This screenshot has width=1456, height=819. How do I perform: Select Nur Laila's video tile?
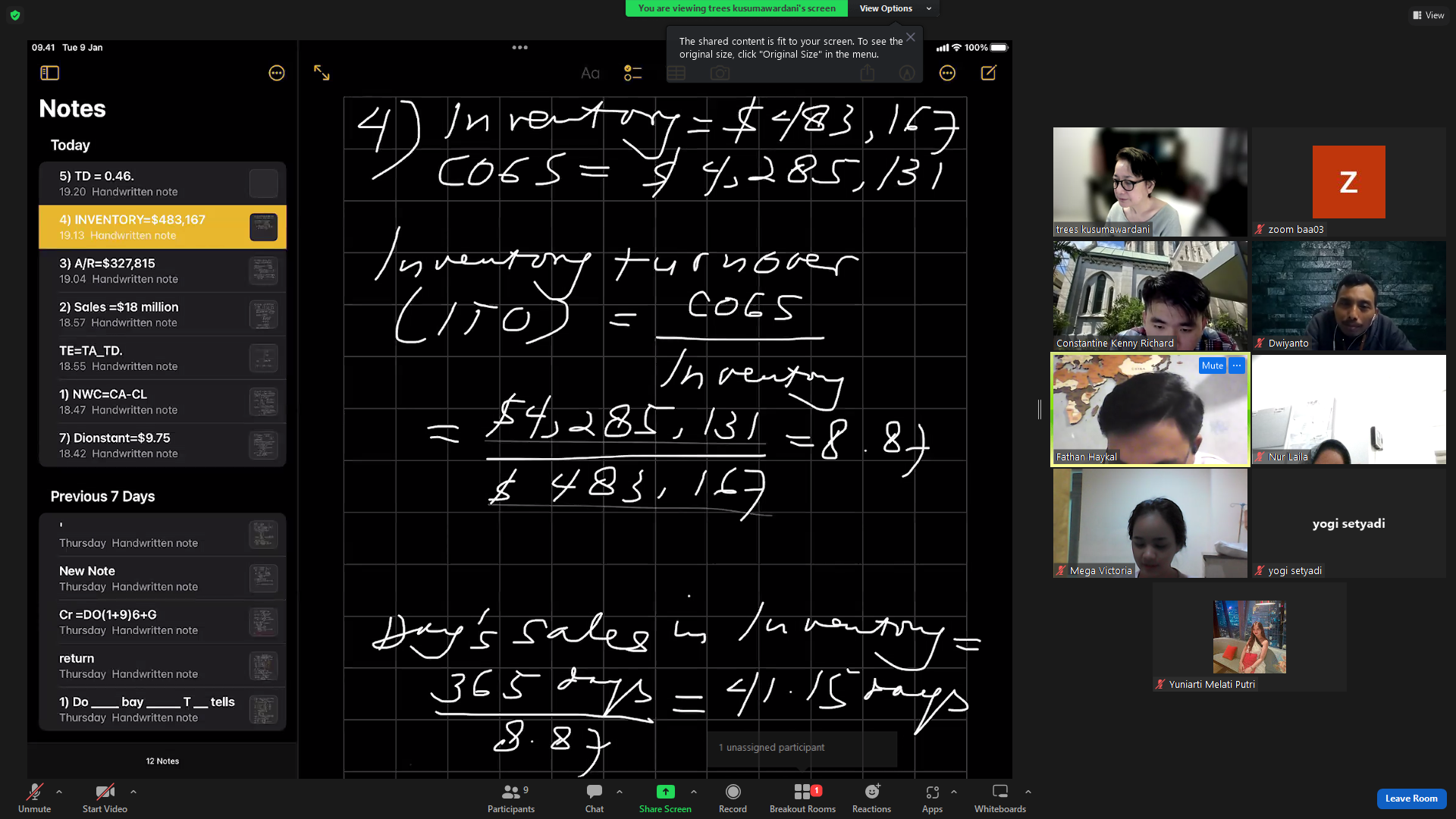pyautogui.click(x=1349, y=409)
